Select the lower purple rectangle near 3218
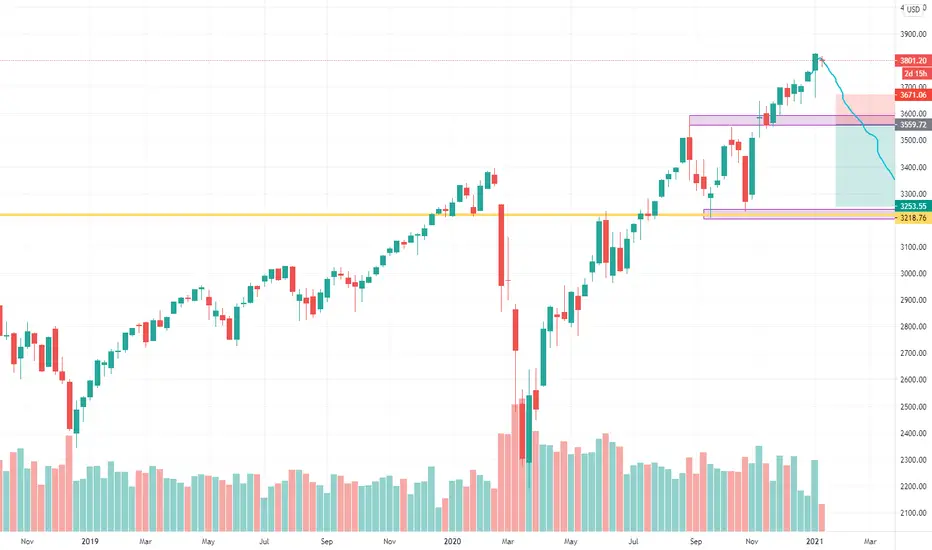 pos(799,214)
